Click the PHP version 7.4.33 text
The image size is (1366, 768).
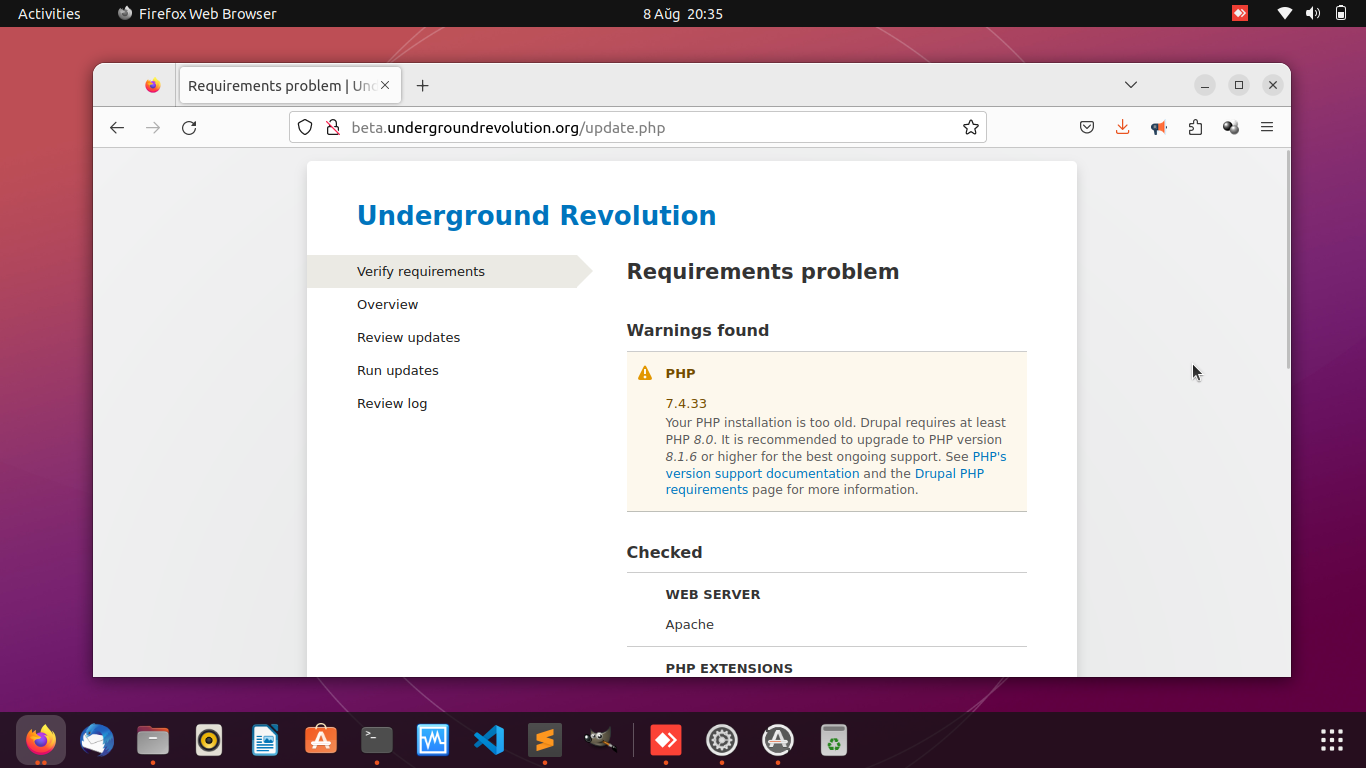686,403
